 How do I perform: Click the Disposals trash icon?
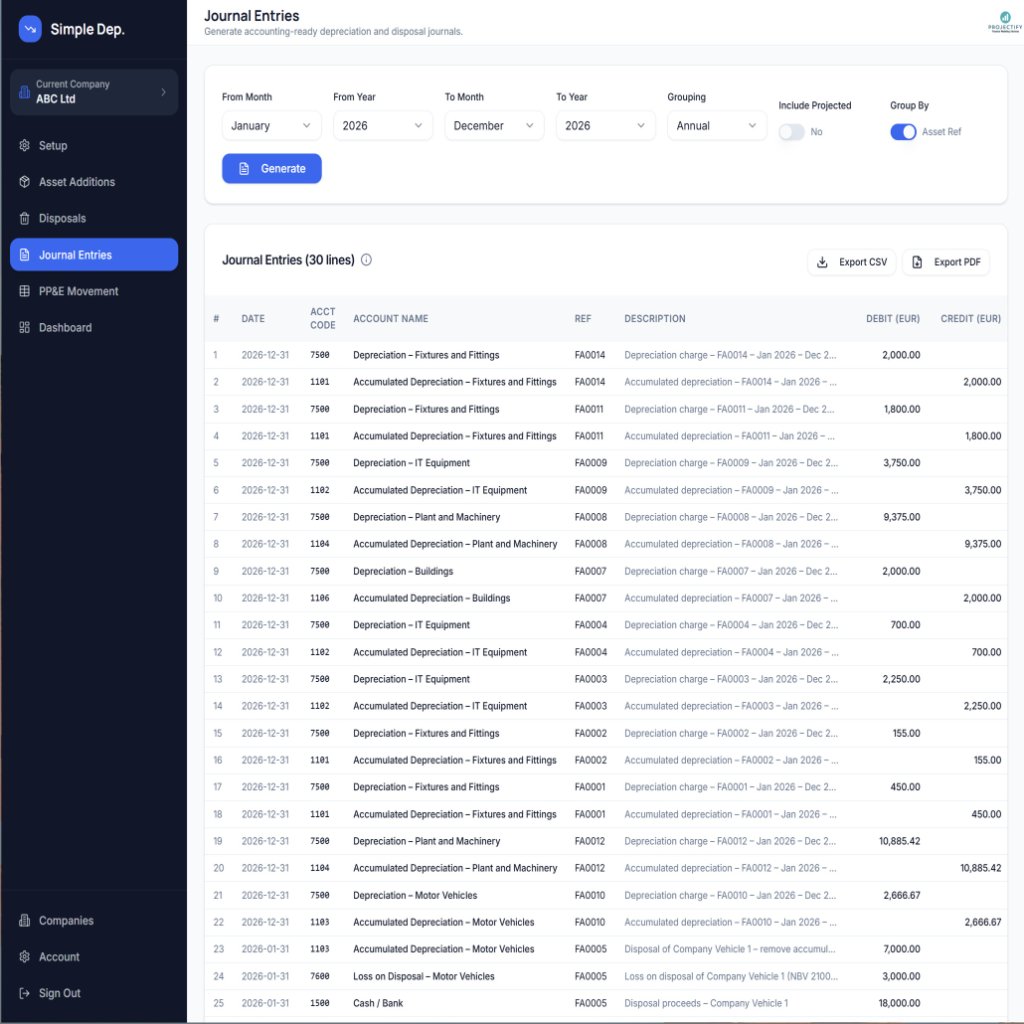(24, 219)
